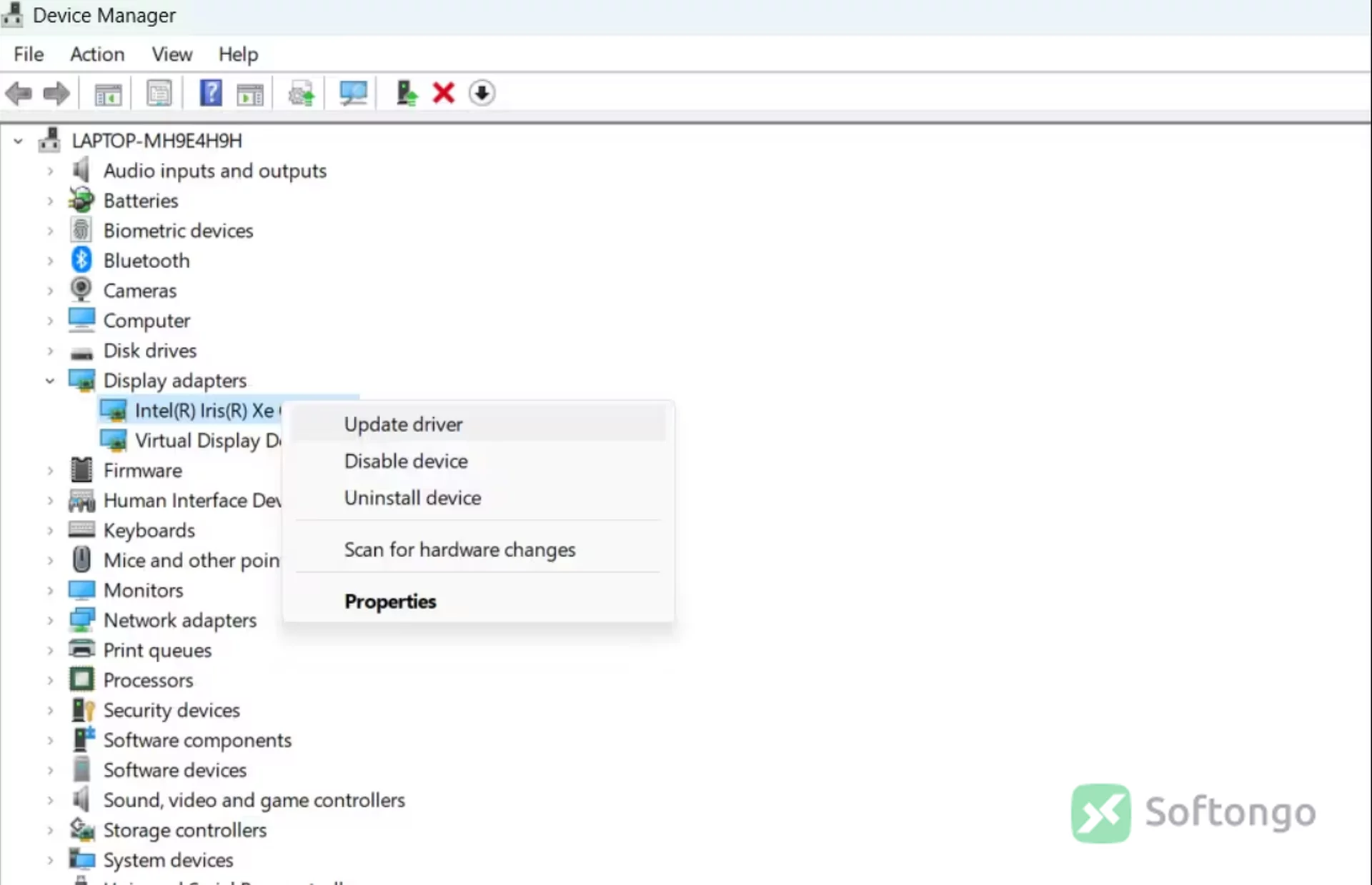Image resolution: width=1372 pixels, height=885 pixels.
Task: Click the Firmware chip icon
Action: click(81, 470)
